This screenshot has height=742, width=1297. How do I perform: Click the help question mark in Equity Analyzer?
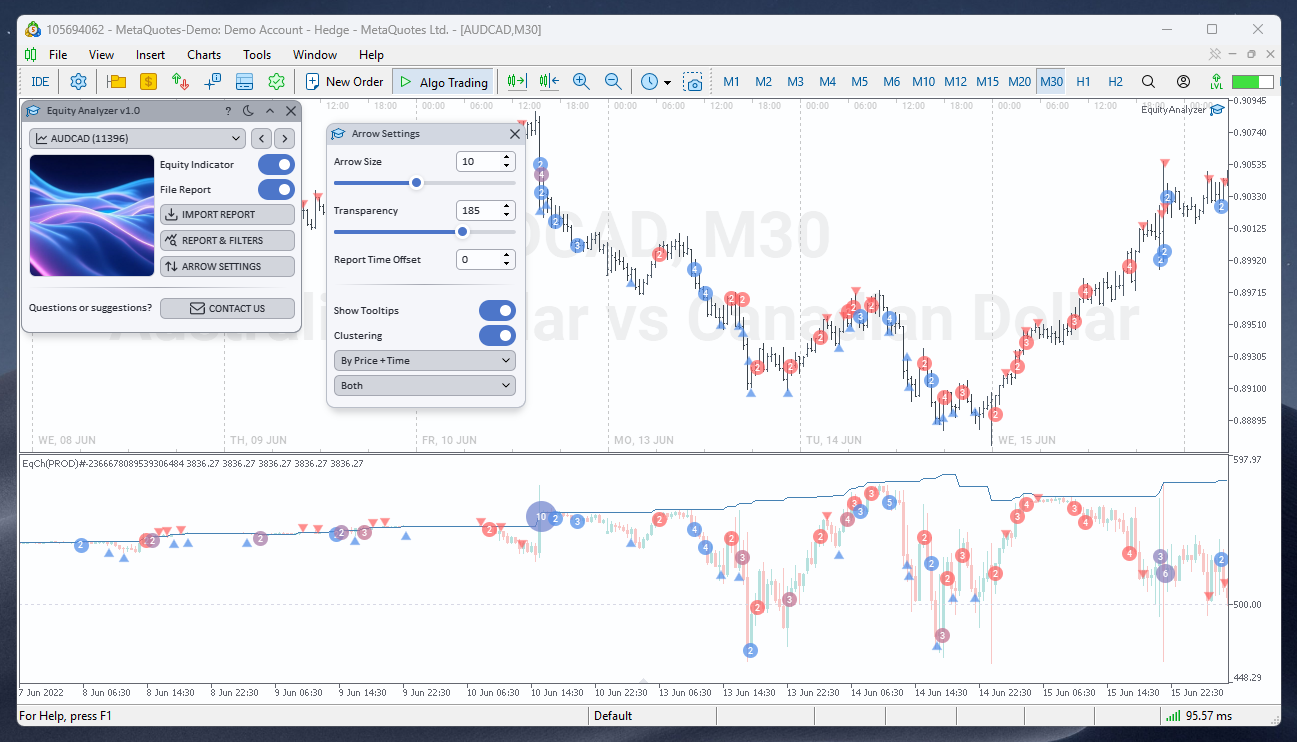point(228,111)
